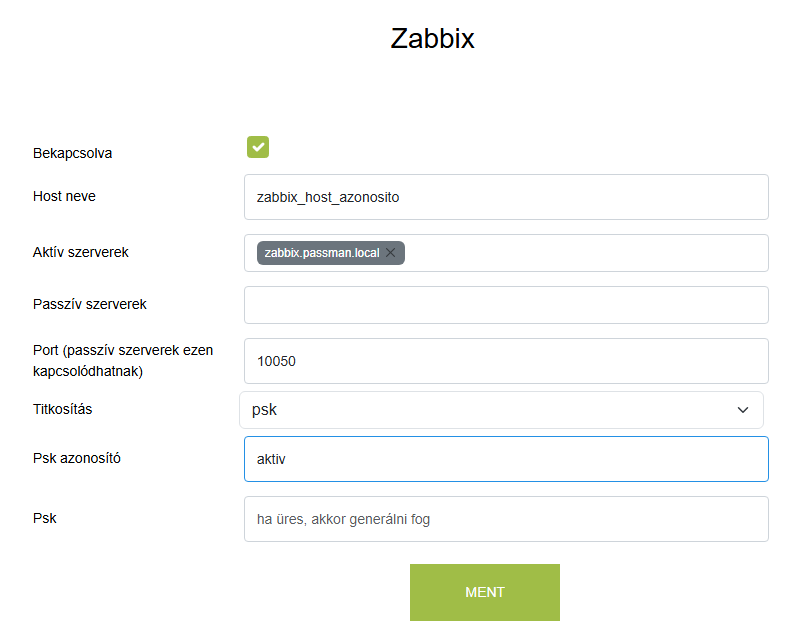Click the Bekapcsolva label text

point(72,154)
